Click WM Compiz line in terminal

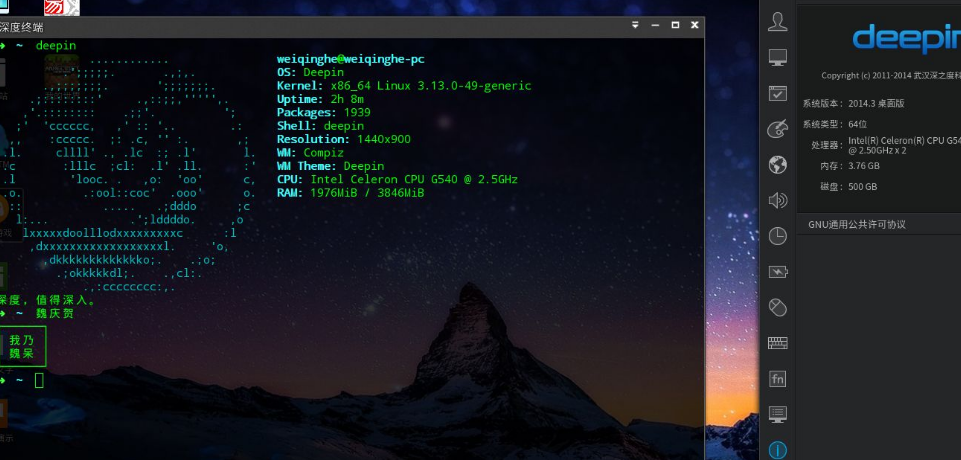tap(310, 153)
